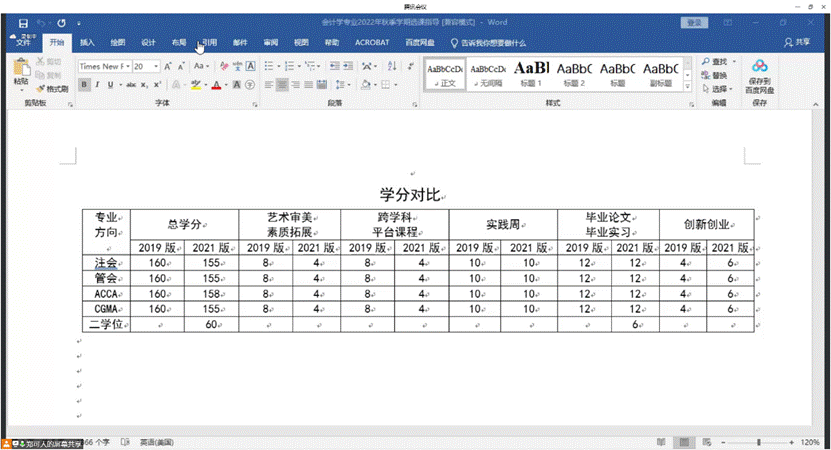Click Save to Baidu Netdisk icon
The image size is (831, 450).
(x=759, y=76)
